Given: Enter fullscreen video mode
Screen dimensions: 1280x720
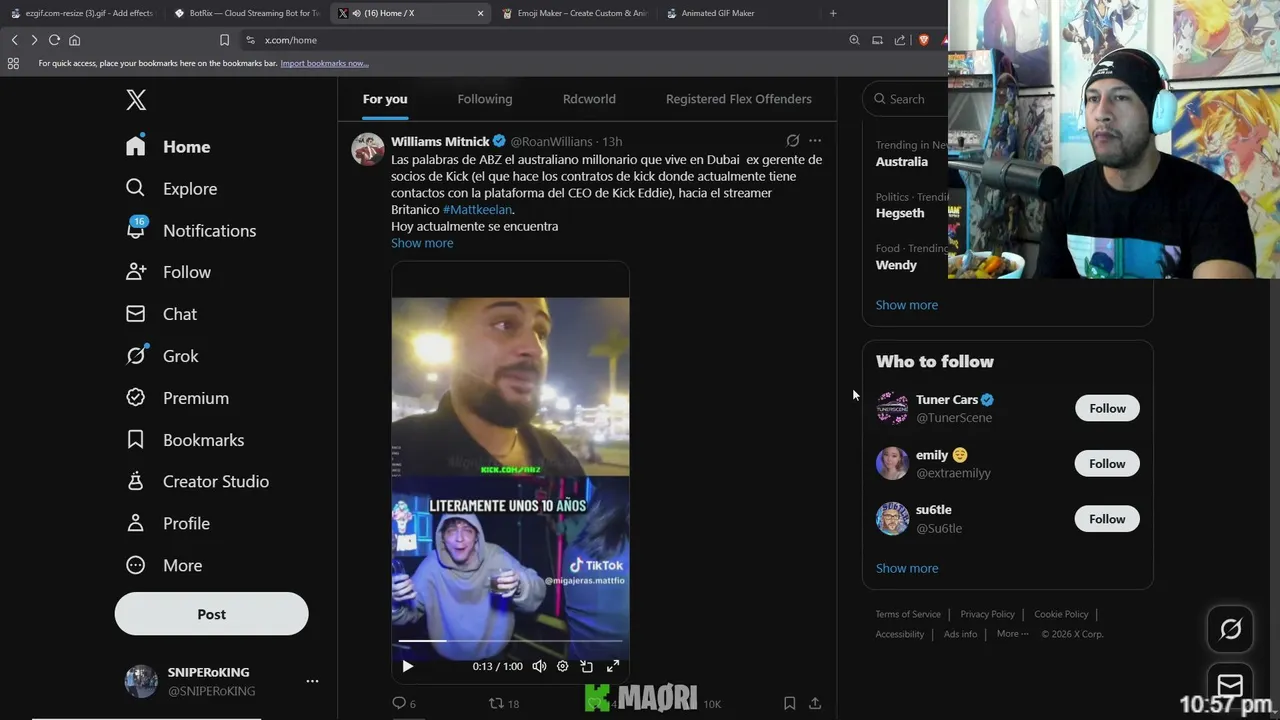Looking at the screenshot, I should [x=613, y=666].
